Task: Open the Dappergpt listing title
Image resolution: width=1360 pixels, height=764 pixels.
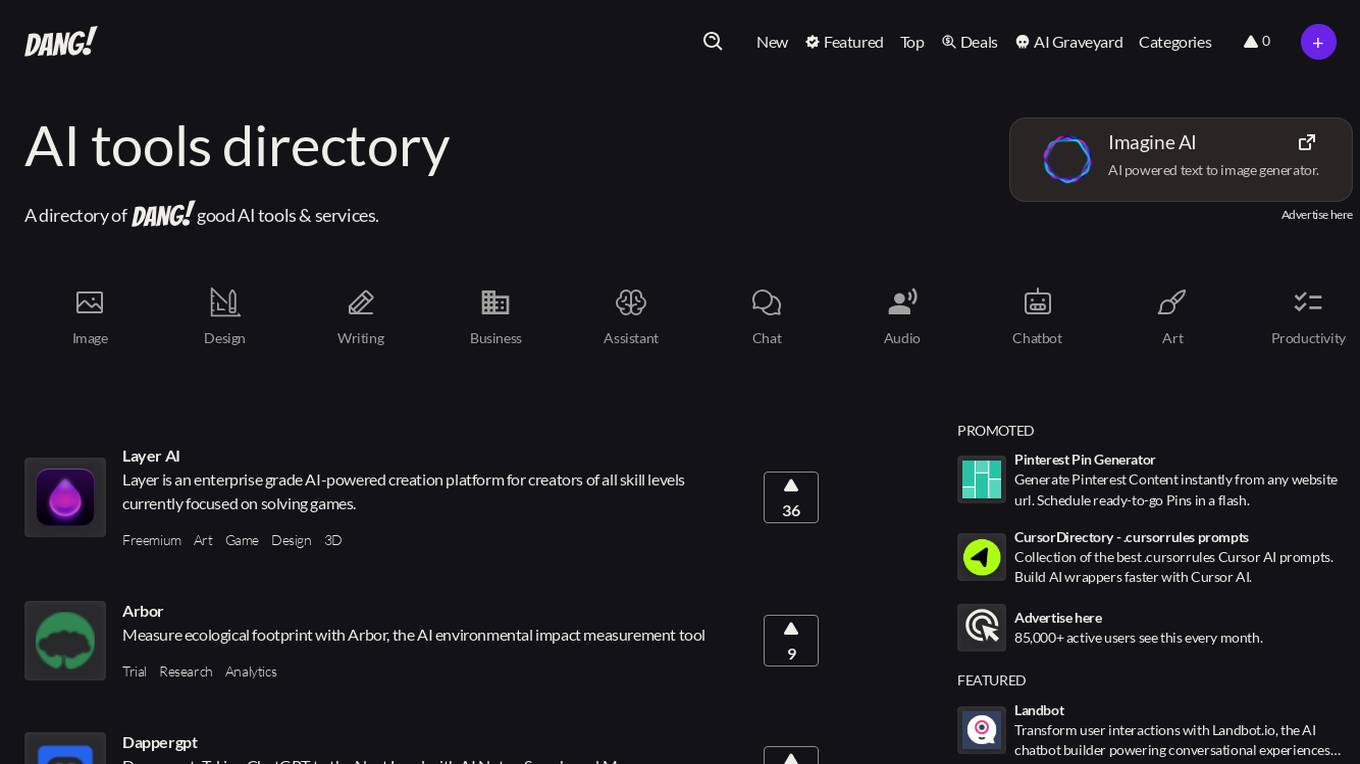Action: (160, 742)
